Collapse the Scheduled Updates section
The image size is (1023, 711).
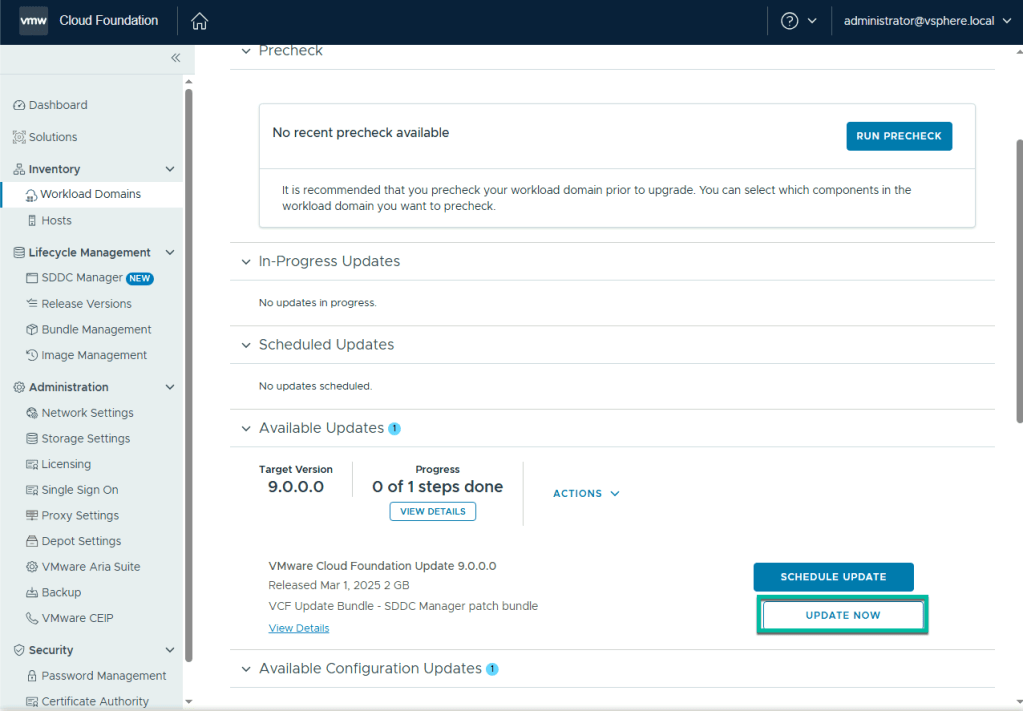246,345
